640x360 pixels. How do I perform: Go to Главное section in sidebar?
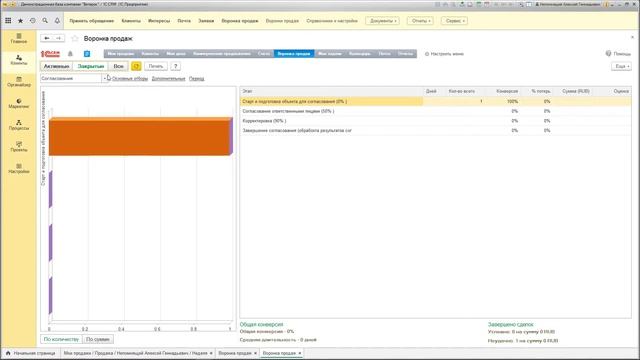tap(19, 39)
